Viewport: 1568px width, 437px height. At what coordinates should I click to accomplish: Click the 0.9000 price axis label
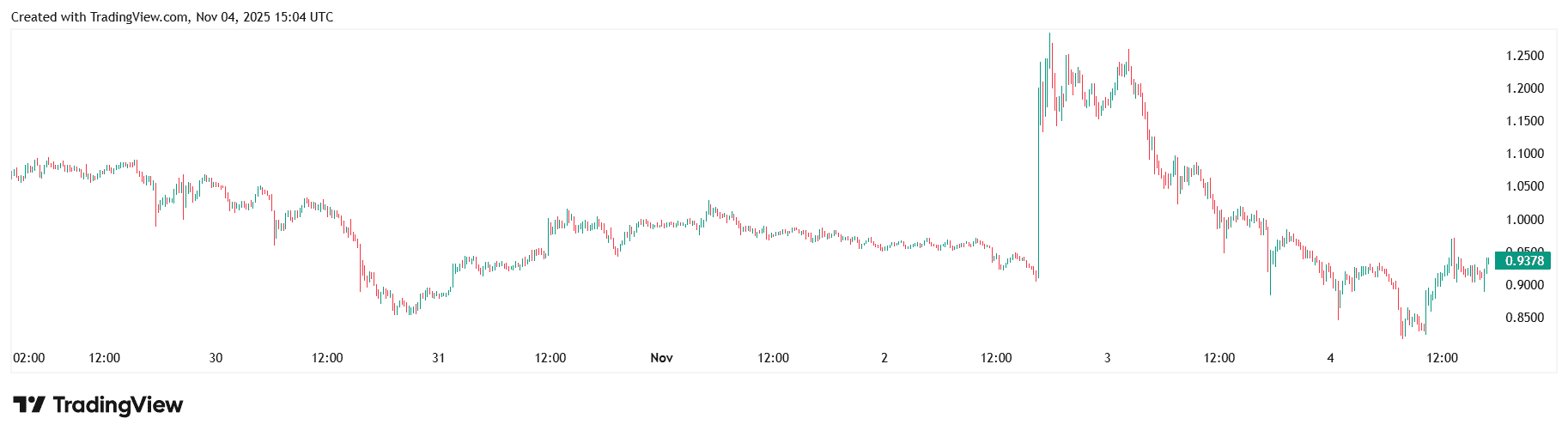coord(1524,285)
